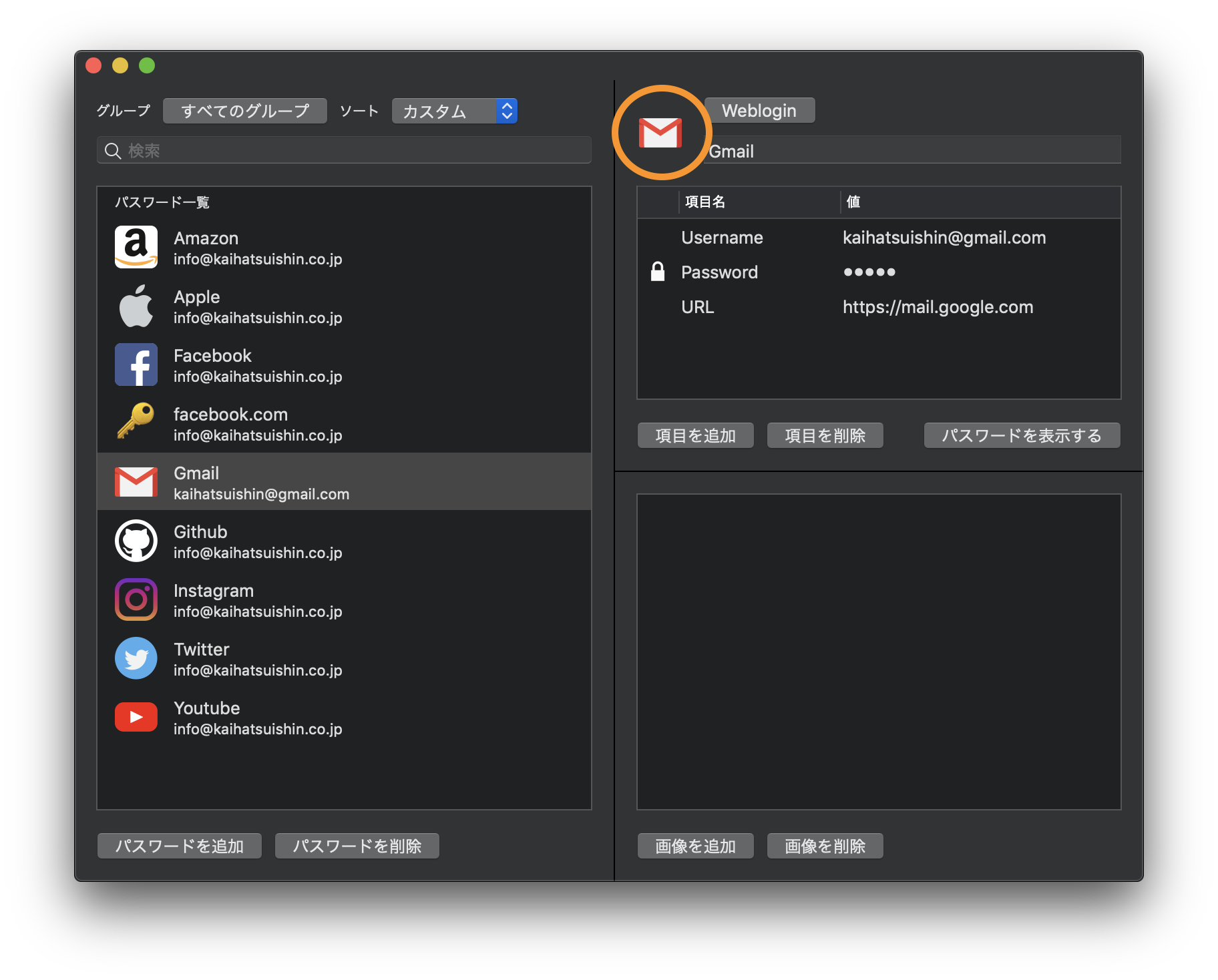Click the Instagram camera icon
The image size is (1218, 980).
pyautogui.click(x=136, y=599)
